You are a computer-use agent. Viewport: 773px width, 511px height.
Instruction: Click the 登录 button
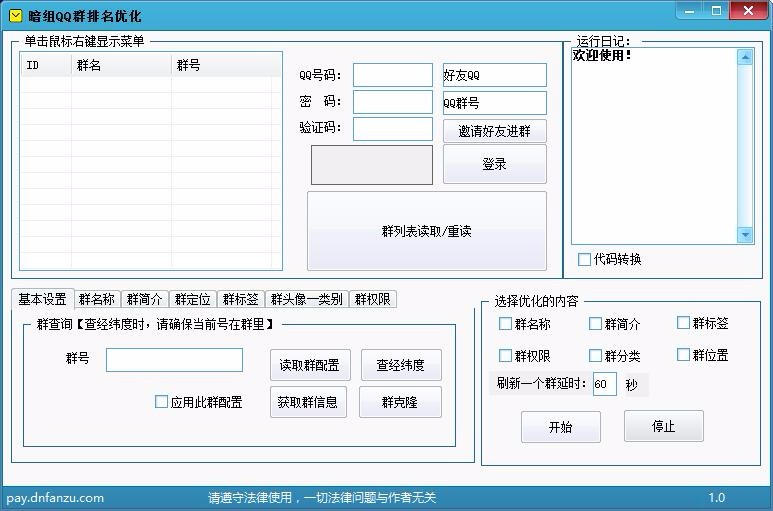(494, 165)
